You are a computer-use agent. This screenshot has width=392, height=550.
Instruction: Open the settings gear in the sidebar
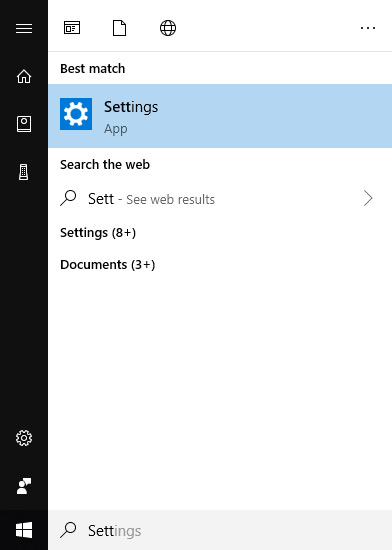[24, 438]
